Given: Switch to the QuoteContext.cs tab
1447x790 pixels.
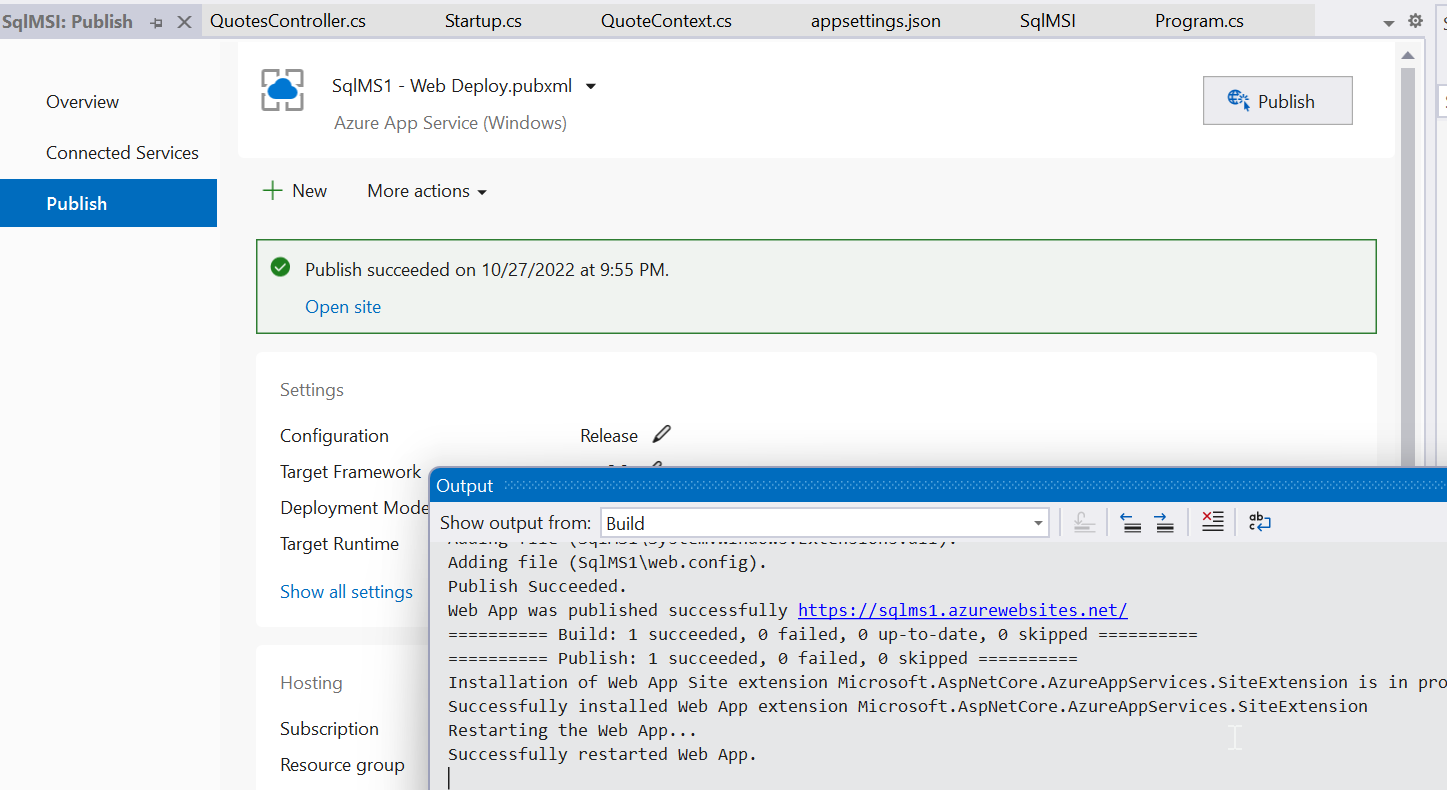Looking at the screenshot, I should coord(666,21).
